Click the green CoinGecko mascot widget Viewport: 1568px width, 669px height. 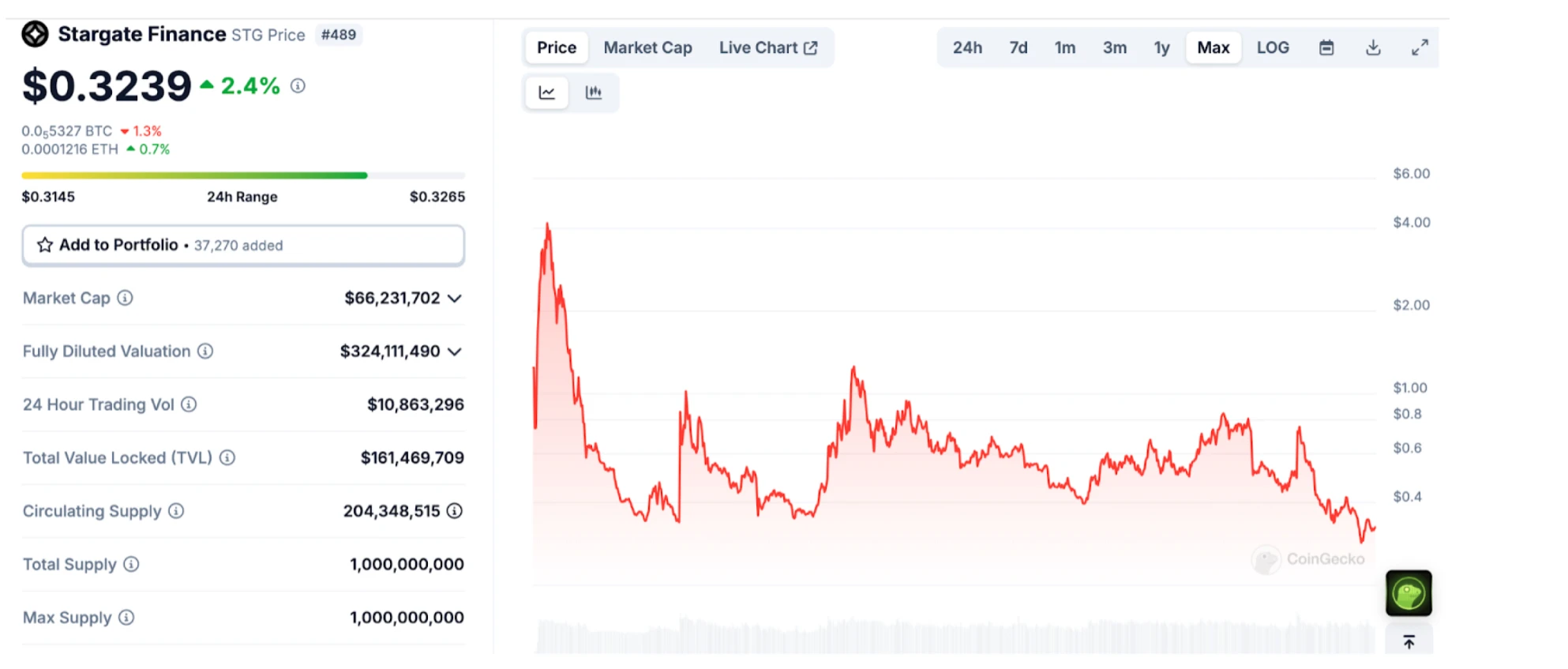click(1409, 593)
